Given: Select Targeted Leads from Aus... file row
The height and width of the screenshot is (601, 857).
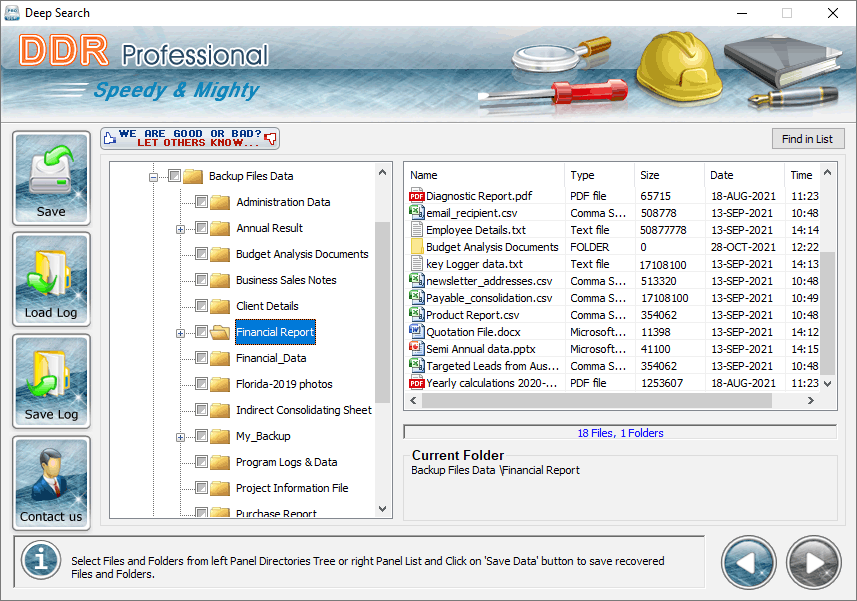Looking at the screenshot, I should coord(614,366).
